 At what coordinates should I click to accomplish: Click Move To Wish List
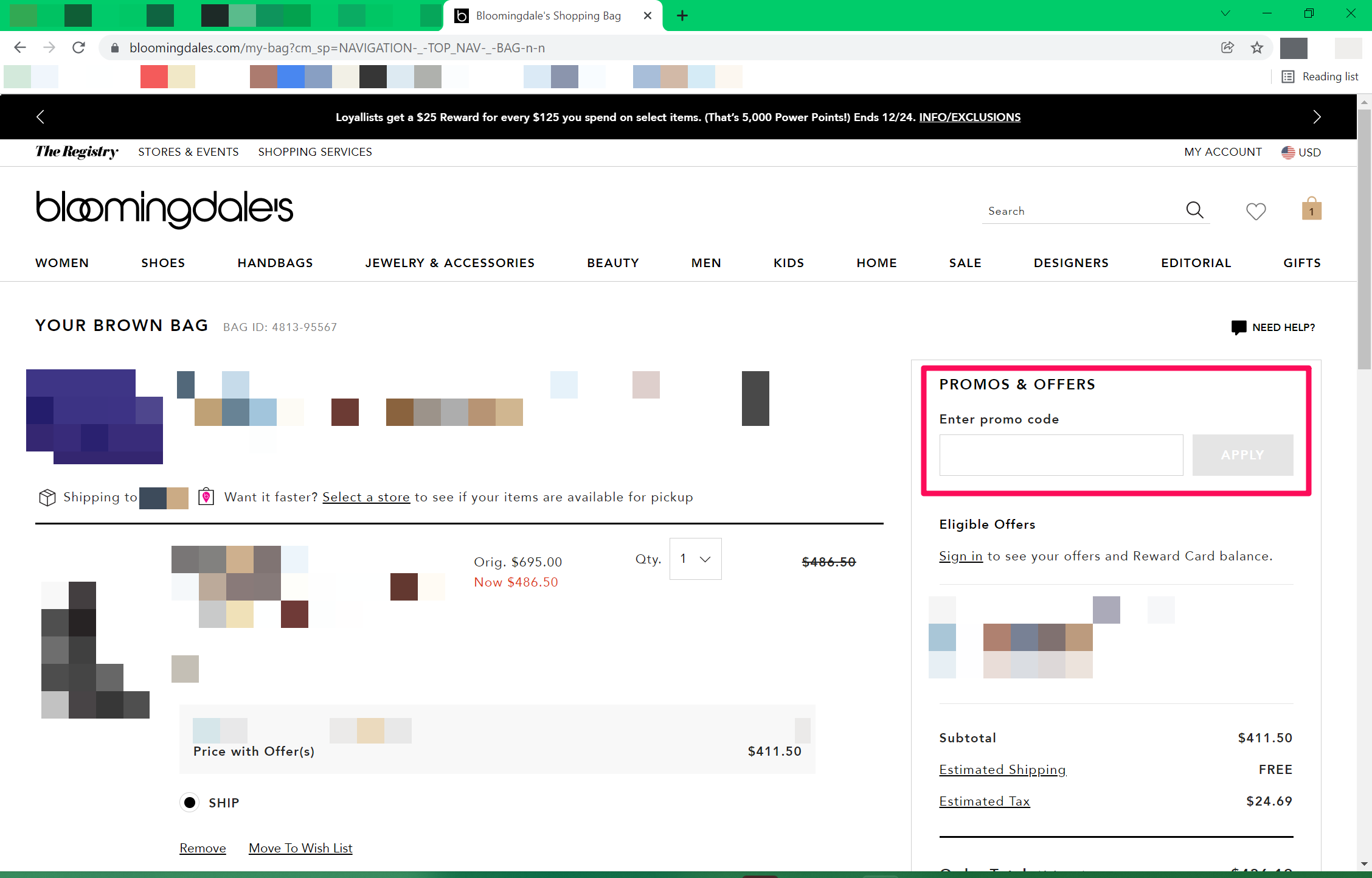[300, 848]
